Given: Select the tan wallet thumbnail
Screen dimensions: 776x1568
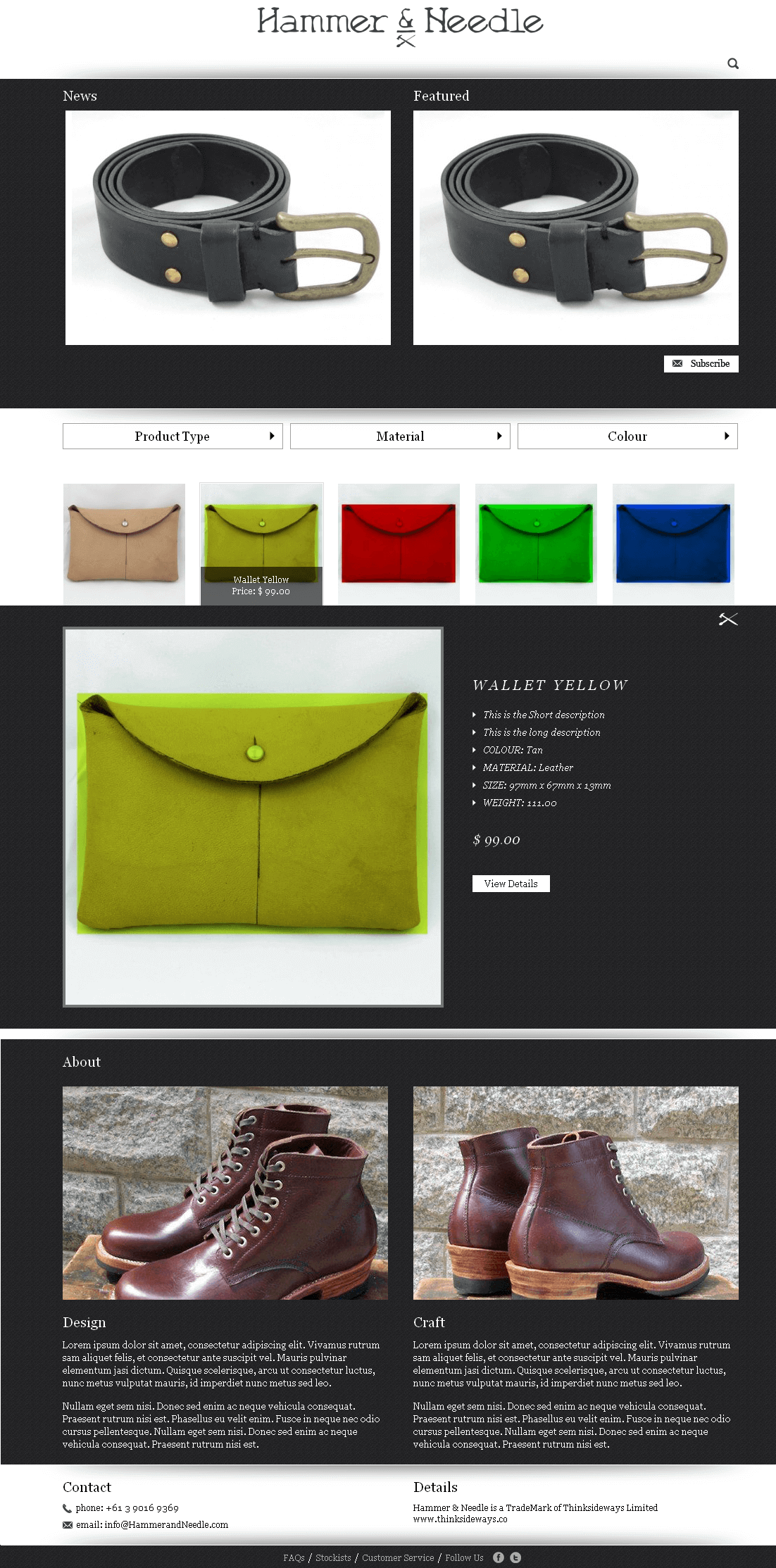Looking at the screenshot, I should point(124,544).
